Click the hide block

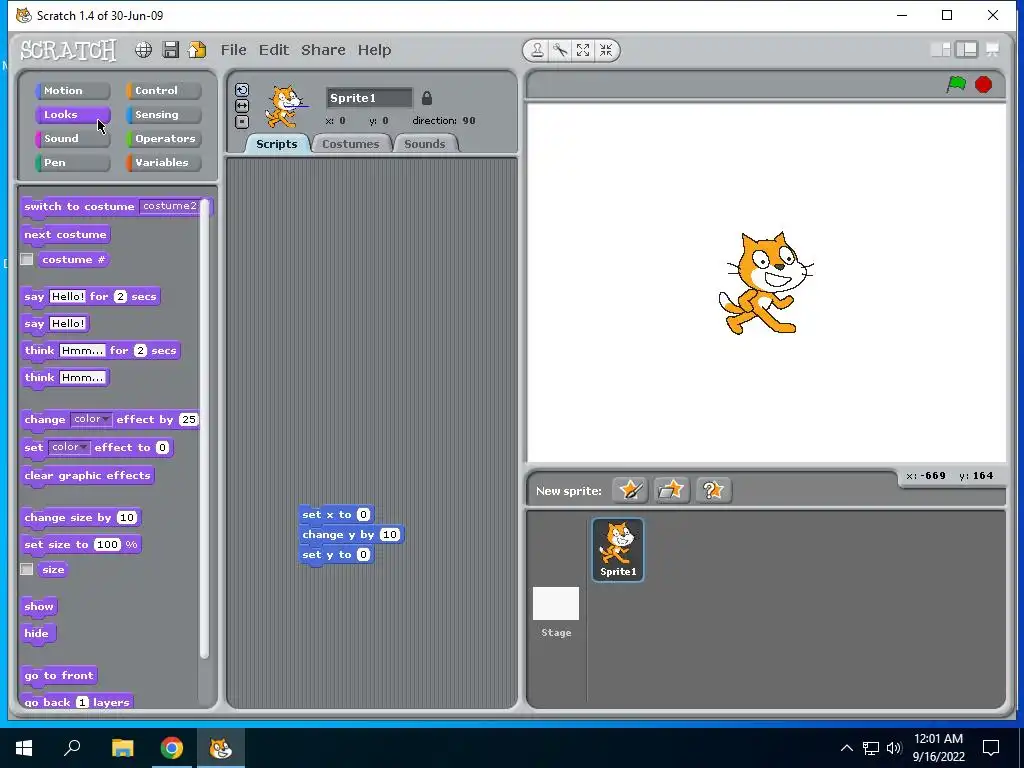(x=37, y=633)
